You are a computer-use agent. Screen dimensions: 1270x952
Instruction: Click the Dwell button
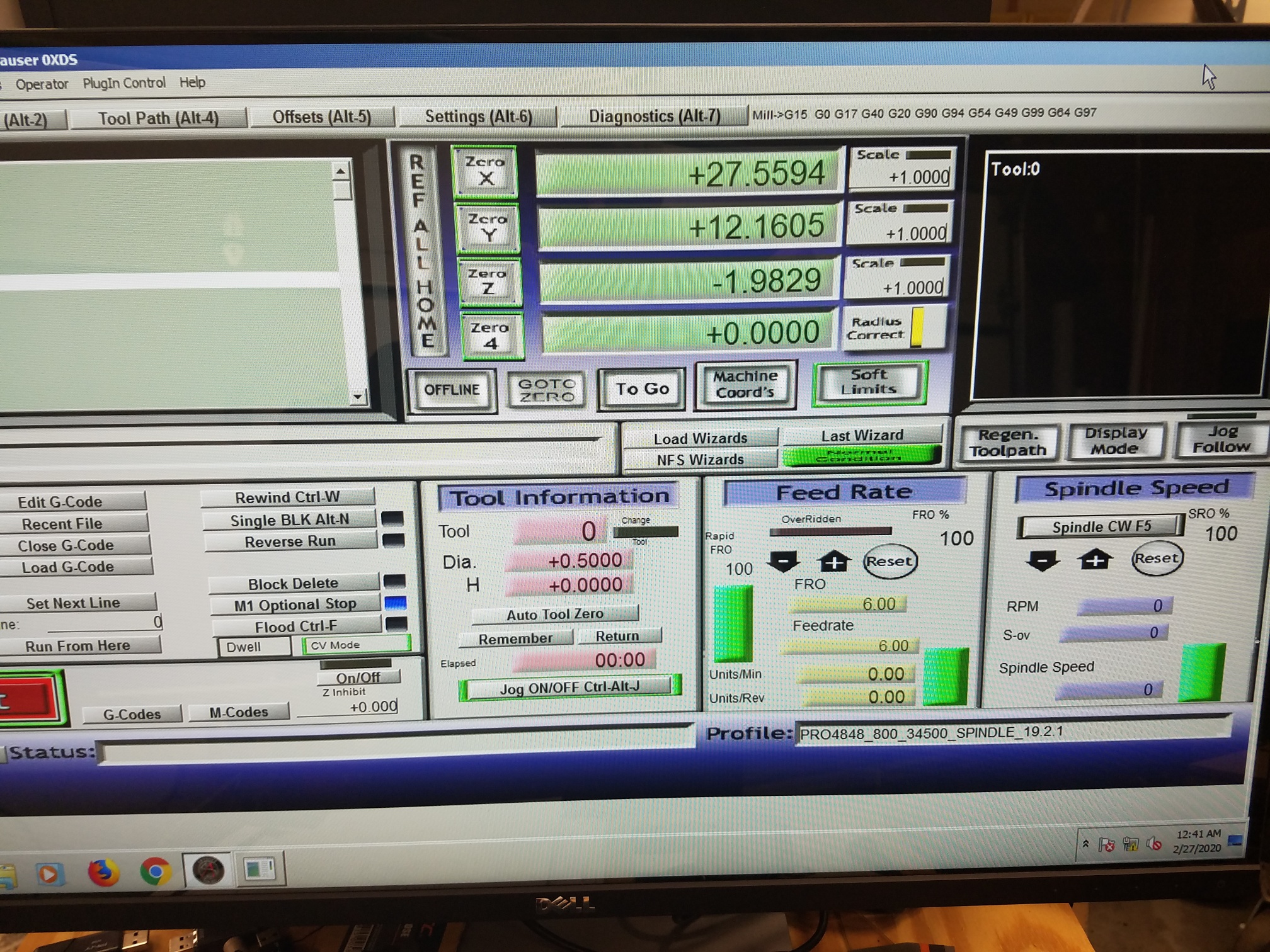(255, 647)
